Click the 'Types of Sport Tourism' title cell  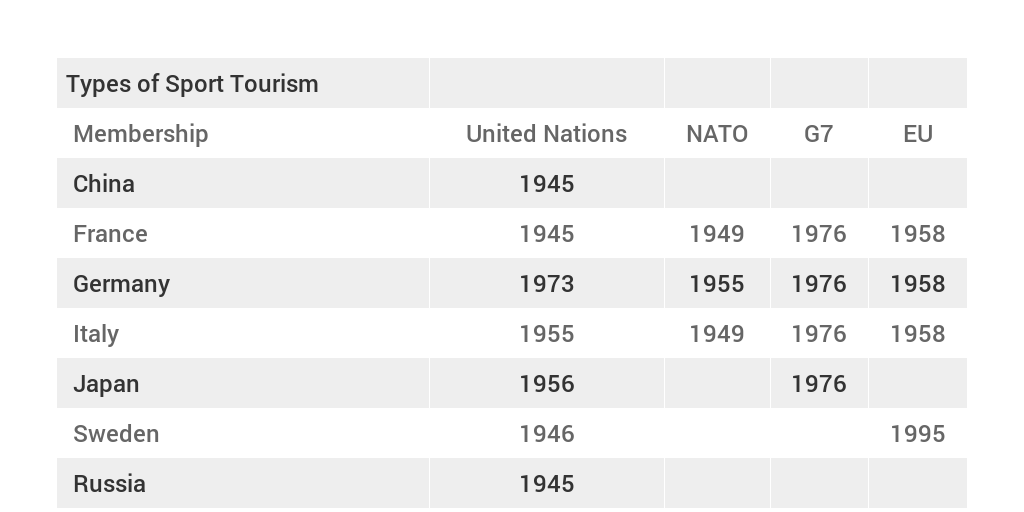(x=192, y=84)
